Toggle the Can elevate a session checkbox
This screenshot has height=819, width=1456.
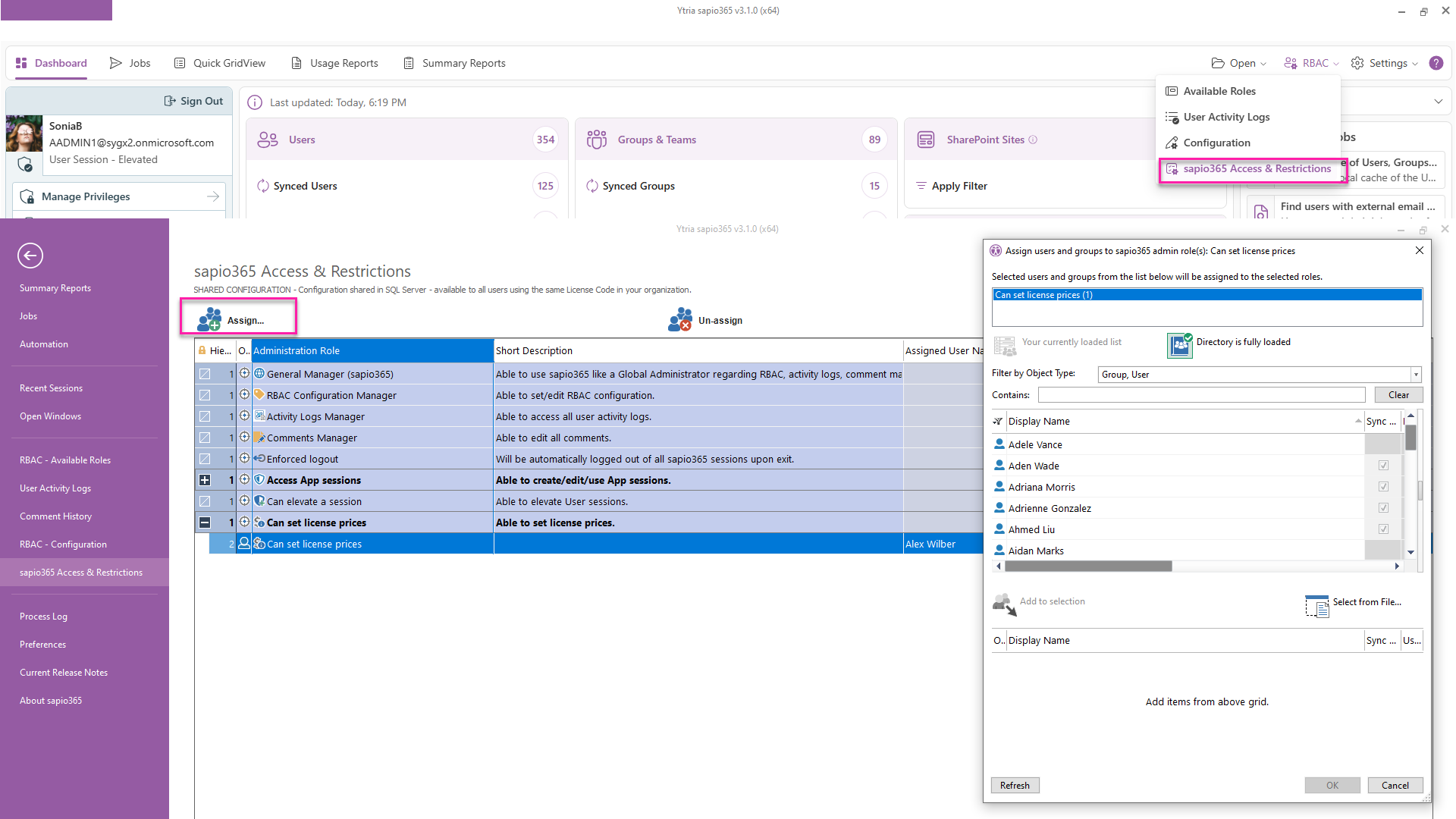pos(205,501)
